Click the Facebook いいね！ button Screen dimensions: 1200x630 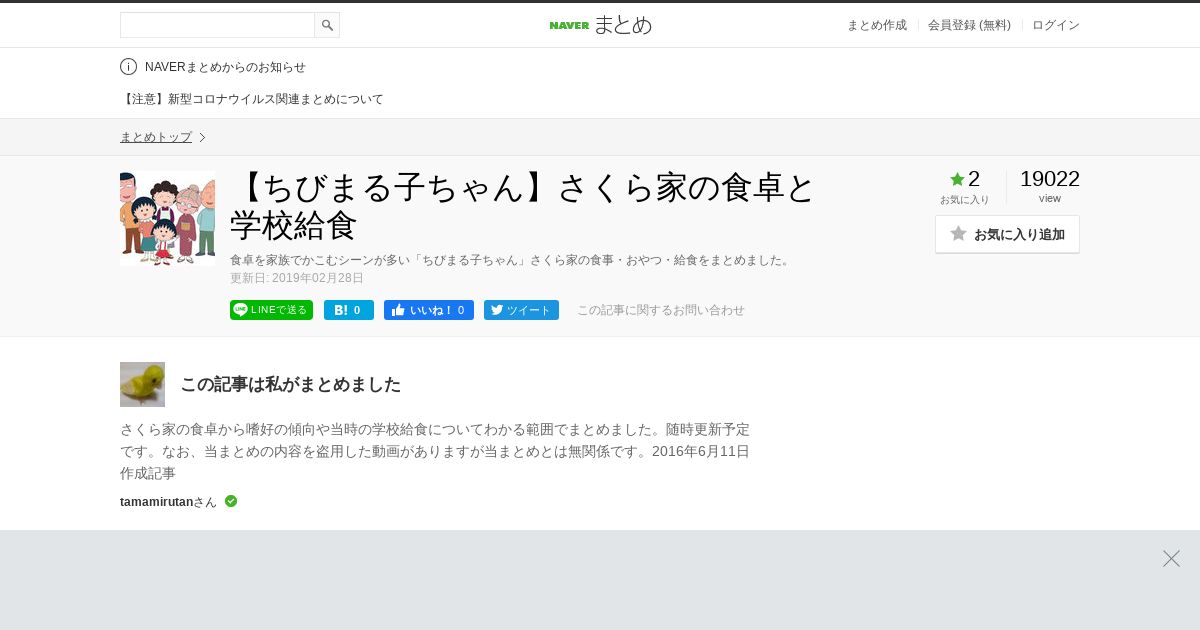pyautogui.click(x=429, y=310)
